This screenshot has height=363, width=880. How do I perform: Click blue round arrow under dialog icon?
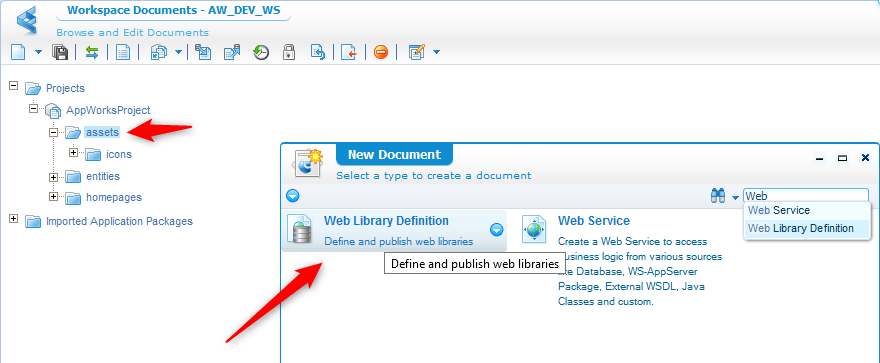[292, 196]
